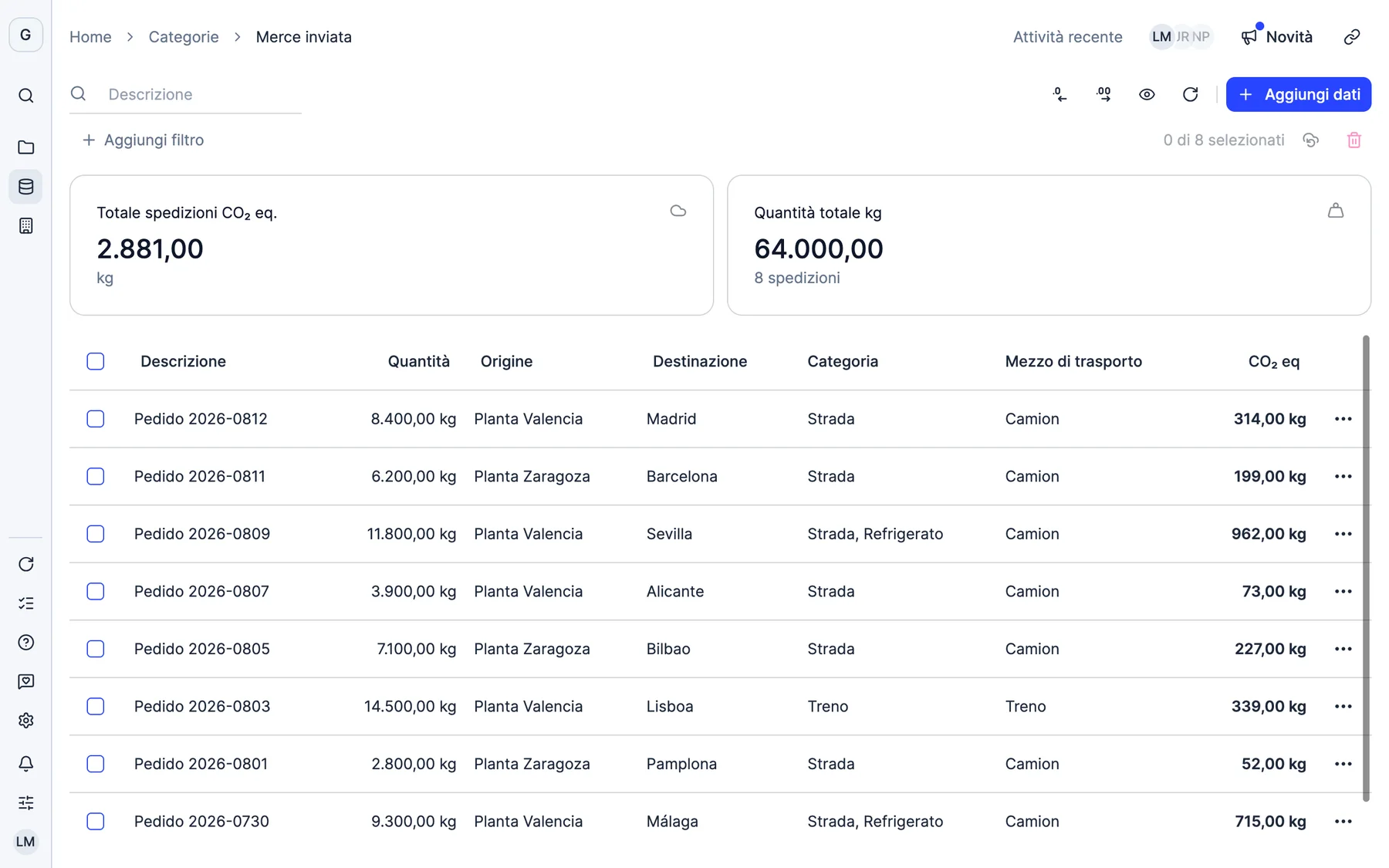Open the sliders preferences icon in the sidebar
1389x868 pixels.
click(25, 803)
